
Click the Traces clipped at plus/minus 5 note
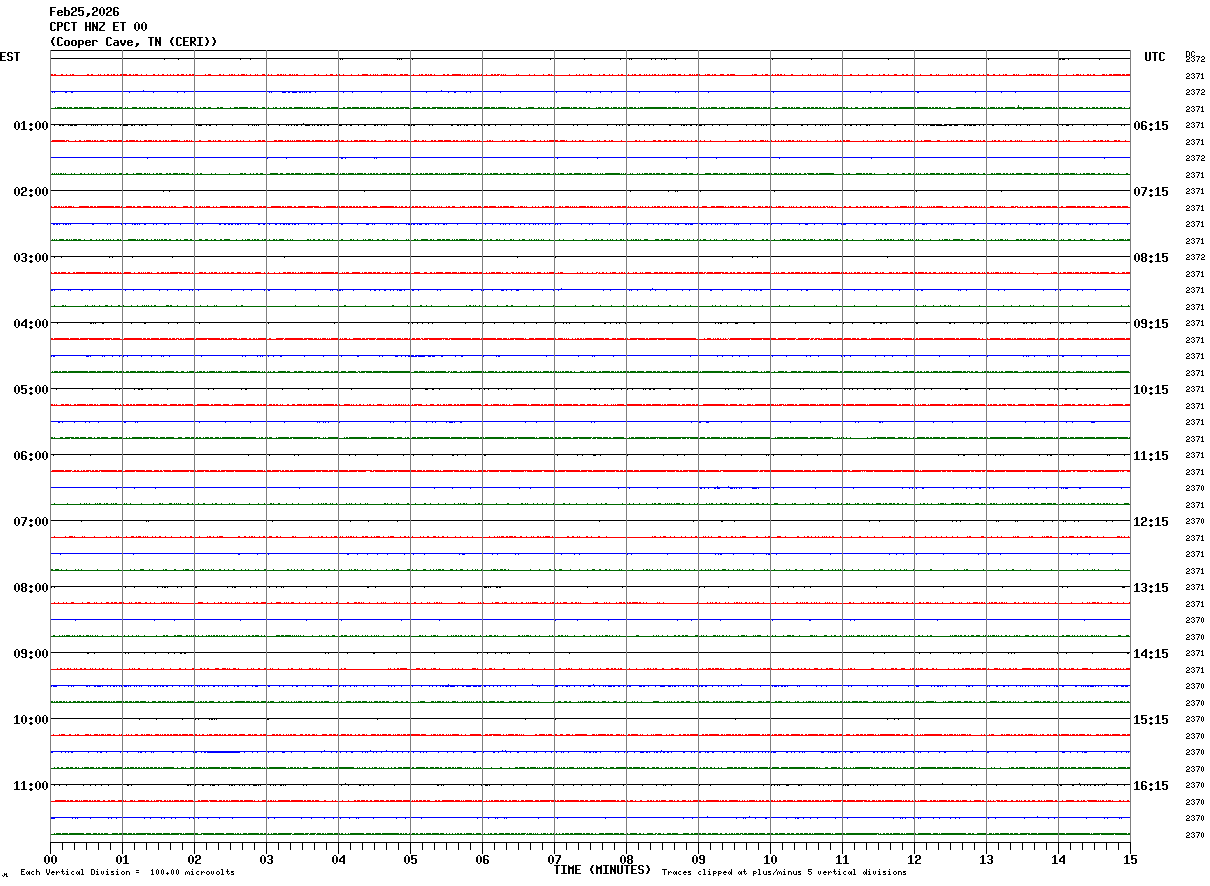click(x=784, y=873)
